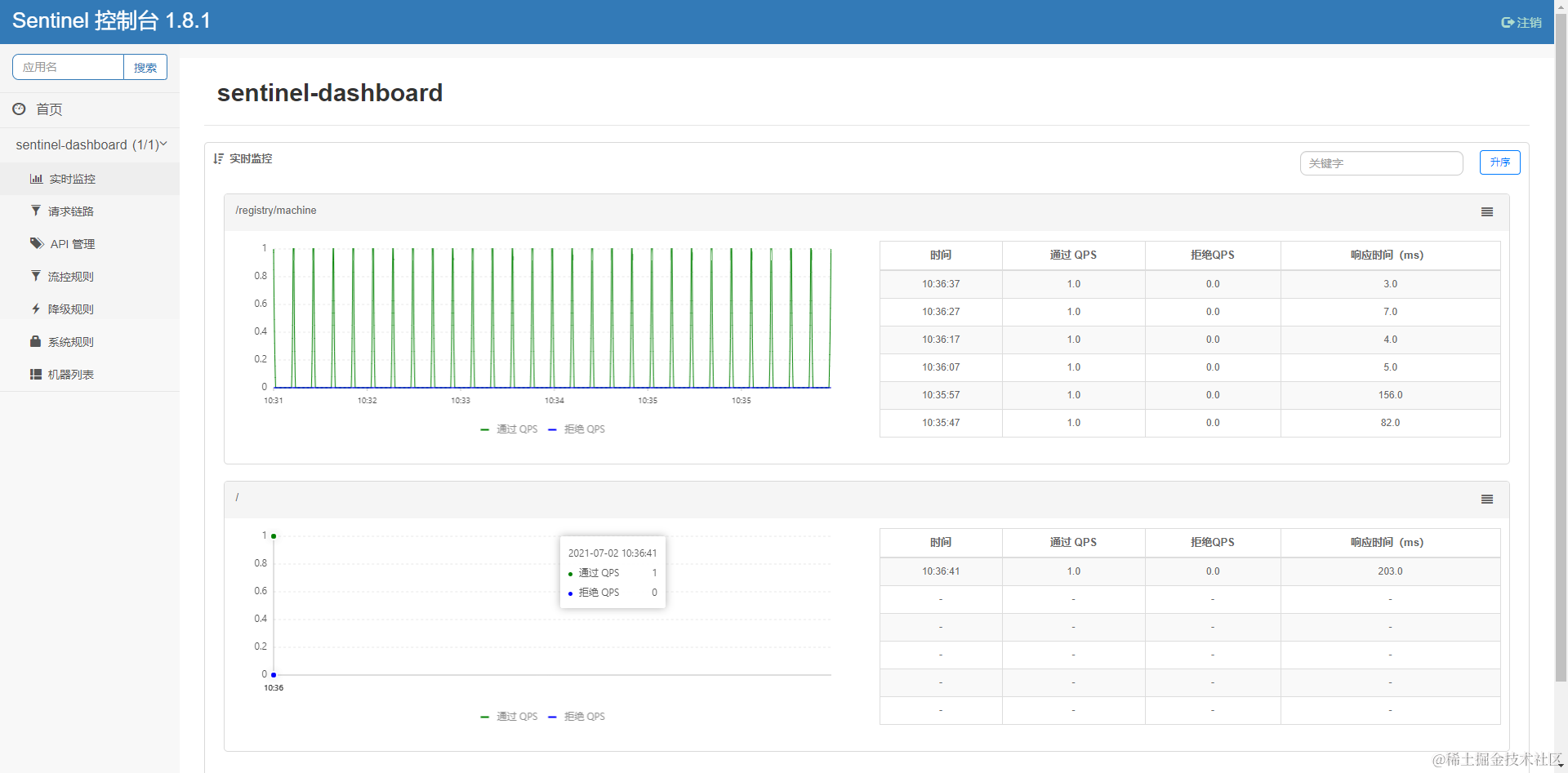Click the 10:36:17 time cell
This screenshot has height=773, width=1568.
tap(941, 340)
